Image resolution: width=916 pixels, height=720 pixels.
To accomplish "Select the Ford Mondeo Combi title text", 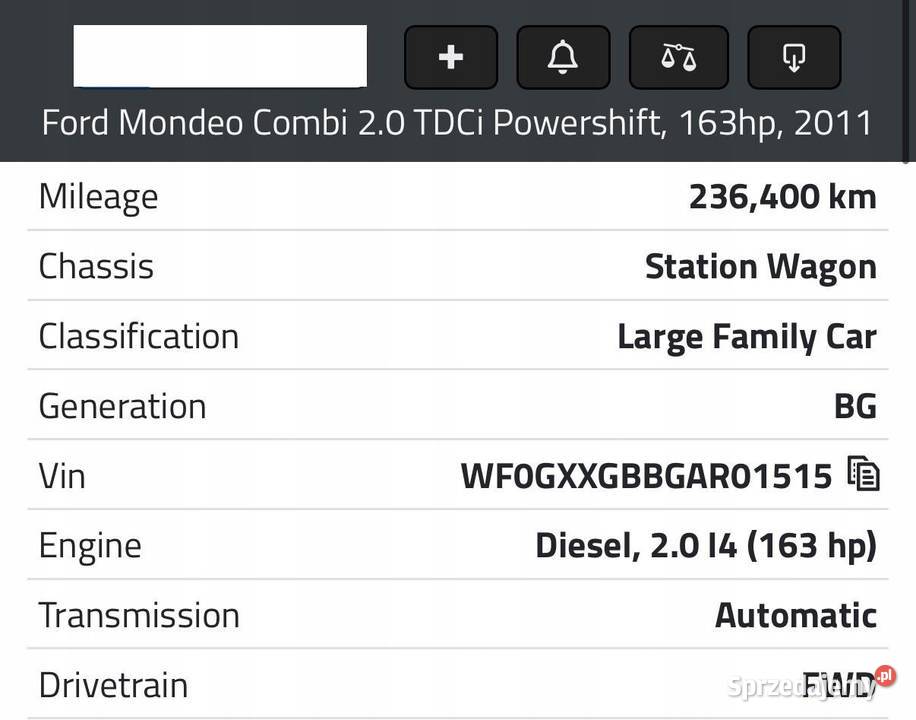I will (457, 123).
